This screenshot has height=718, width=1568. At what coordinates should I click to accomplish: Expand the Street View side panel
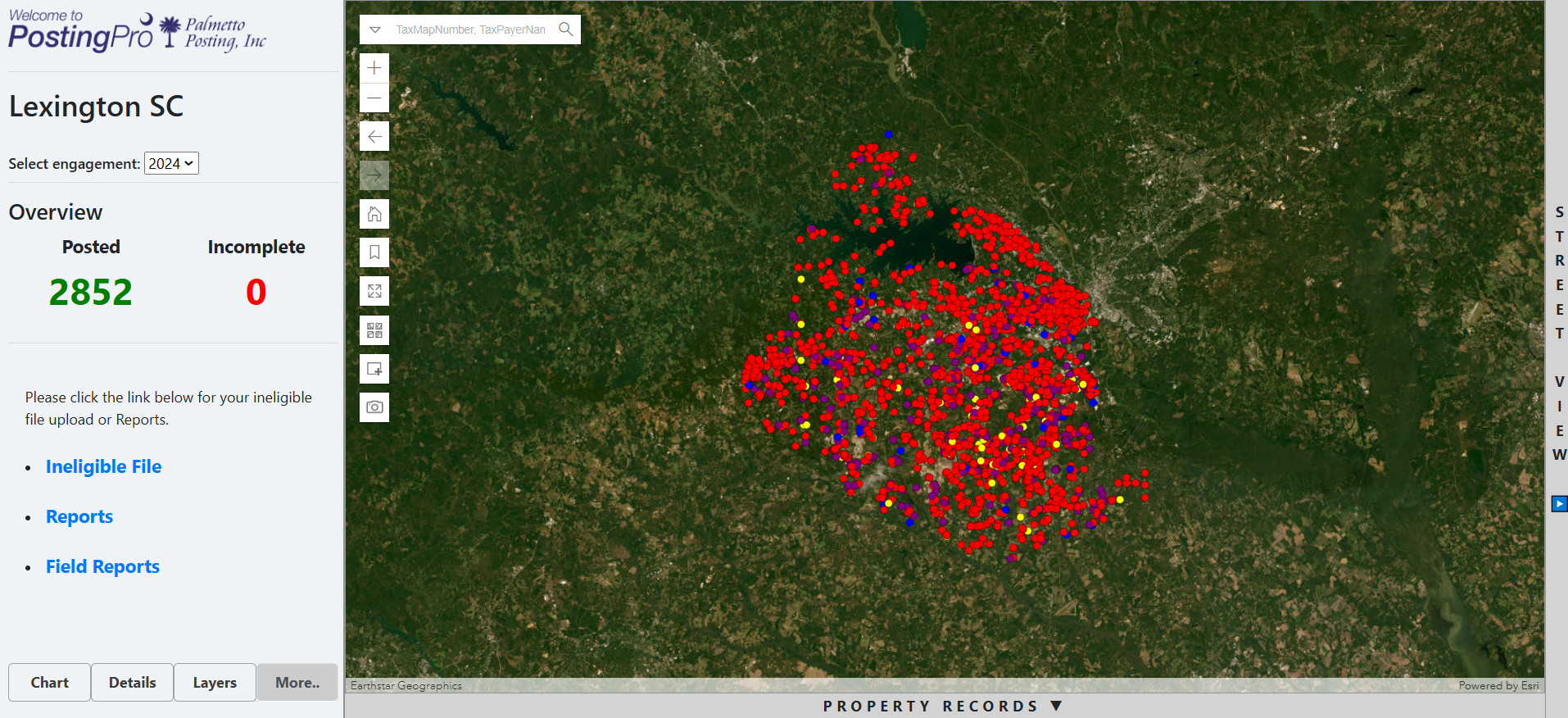(x=1559, y=333)
